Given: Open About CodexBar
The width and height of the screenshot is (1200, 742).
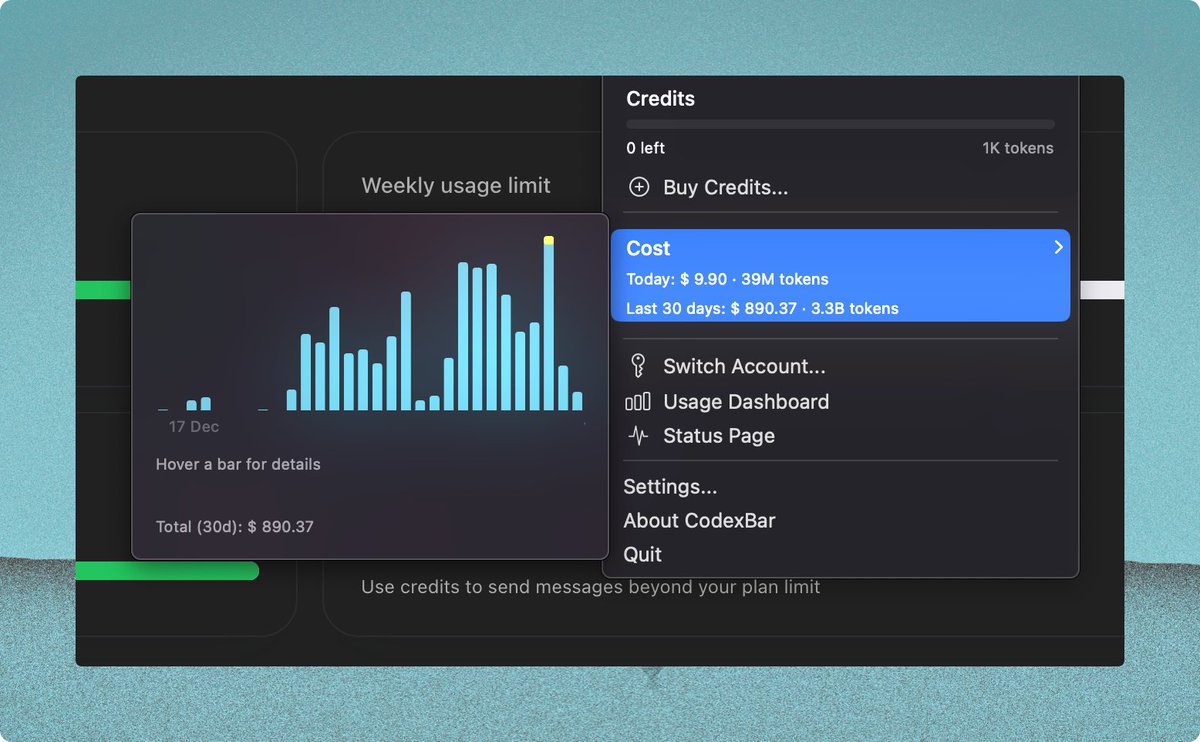Looking at the screenshot, I should point(699,520).
